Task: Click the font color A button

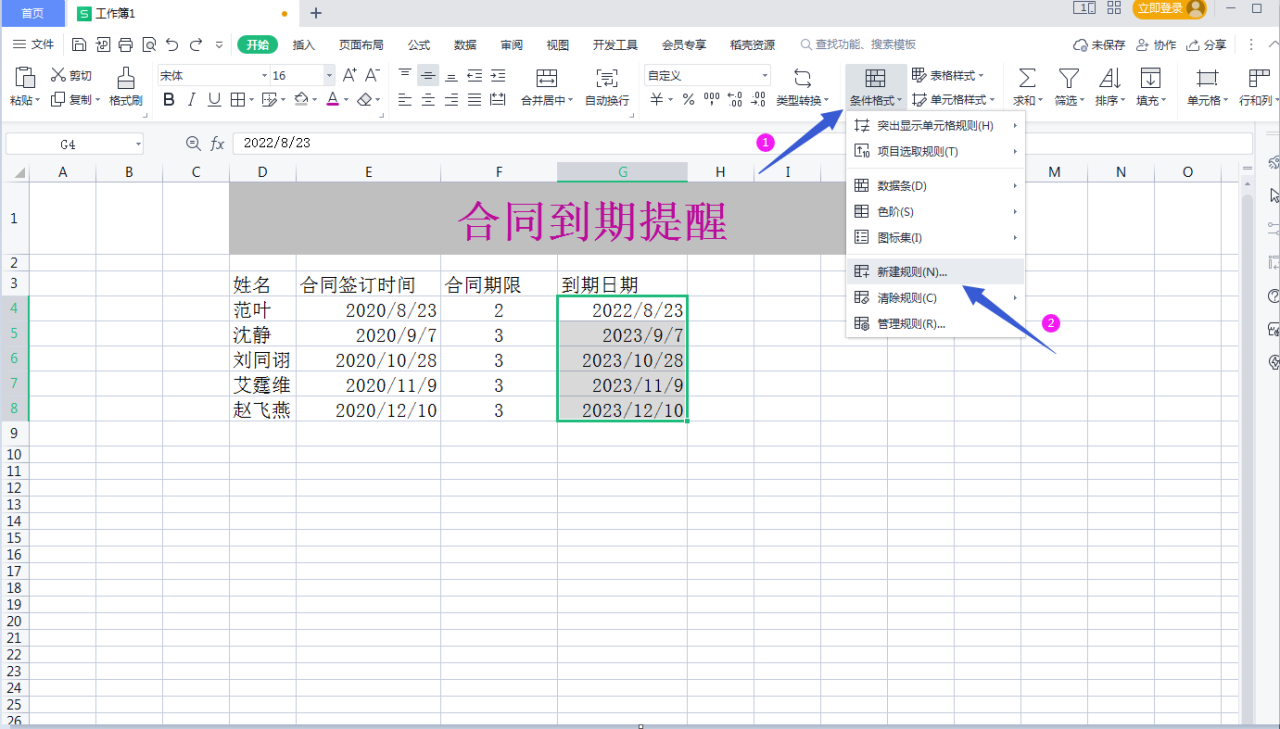Action: pos(332,100)
